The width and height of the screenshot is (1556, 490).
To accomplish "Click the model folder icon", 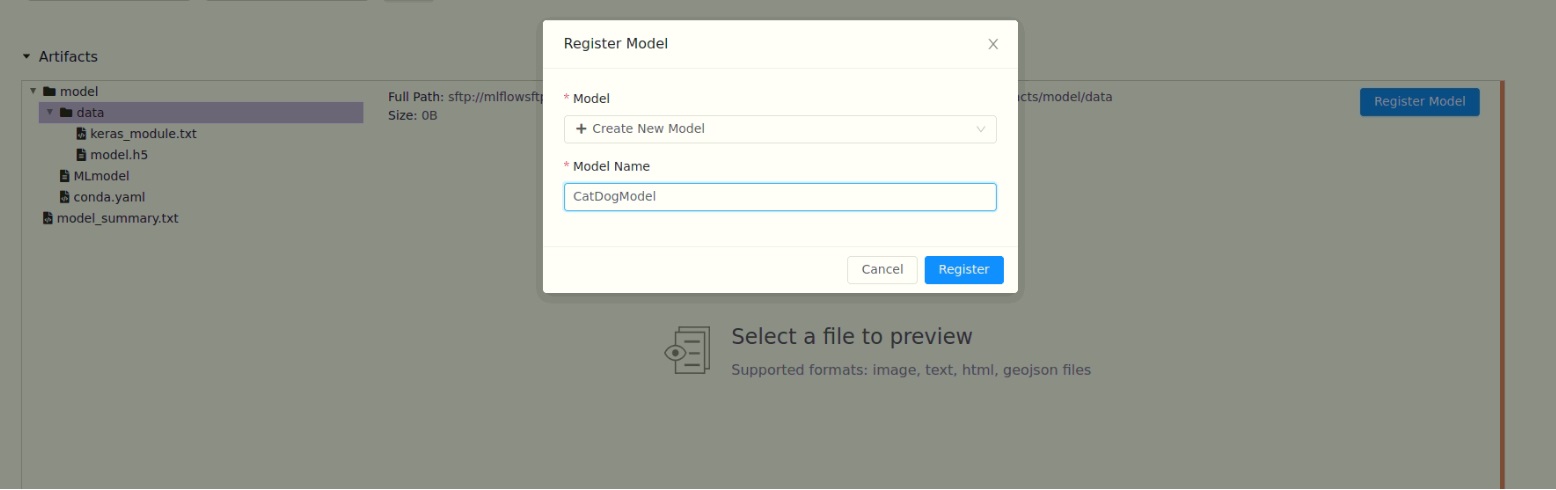I will point(49,91).
